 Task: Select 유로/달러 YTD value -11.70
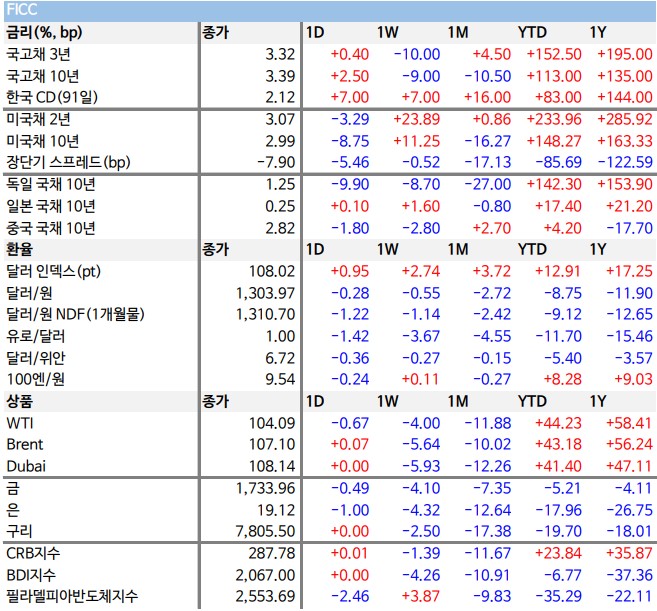[559, 336]
